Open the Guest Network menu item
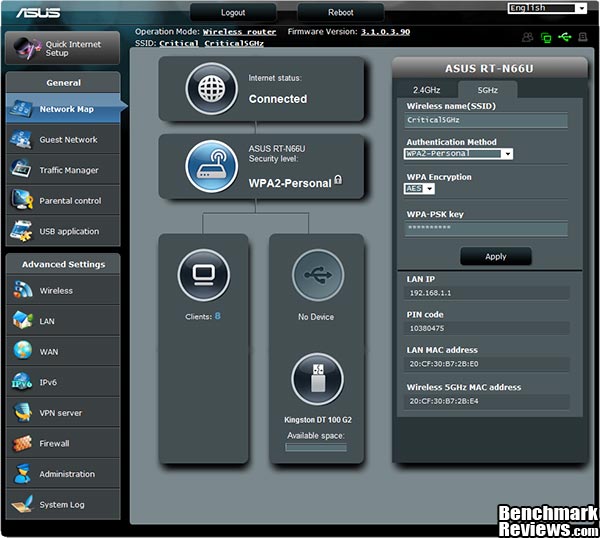Viewport: 600px width, 538px height. pos(63,139)
